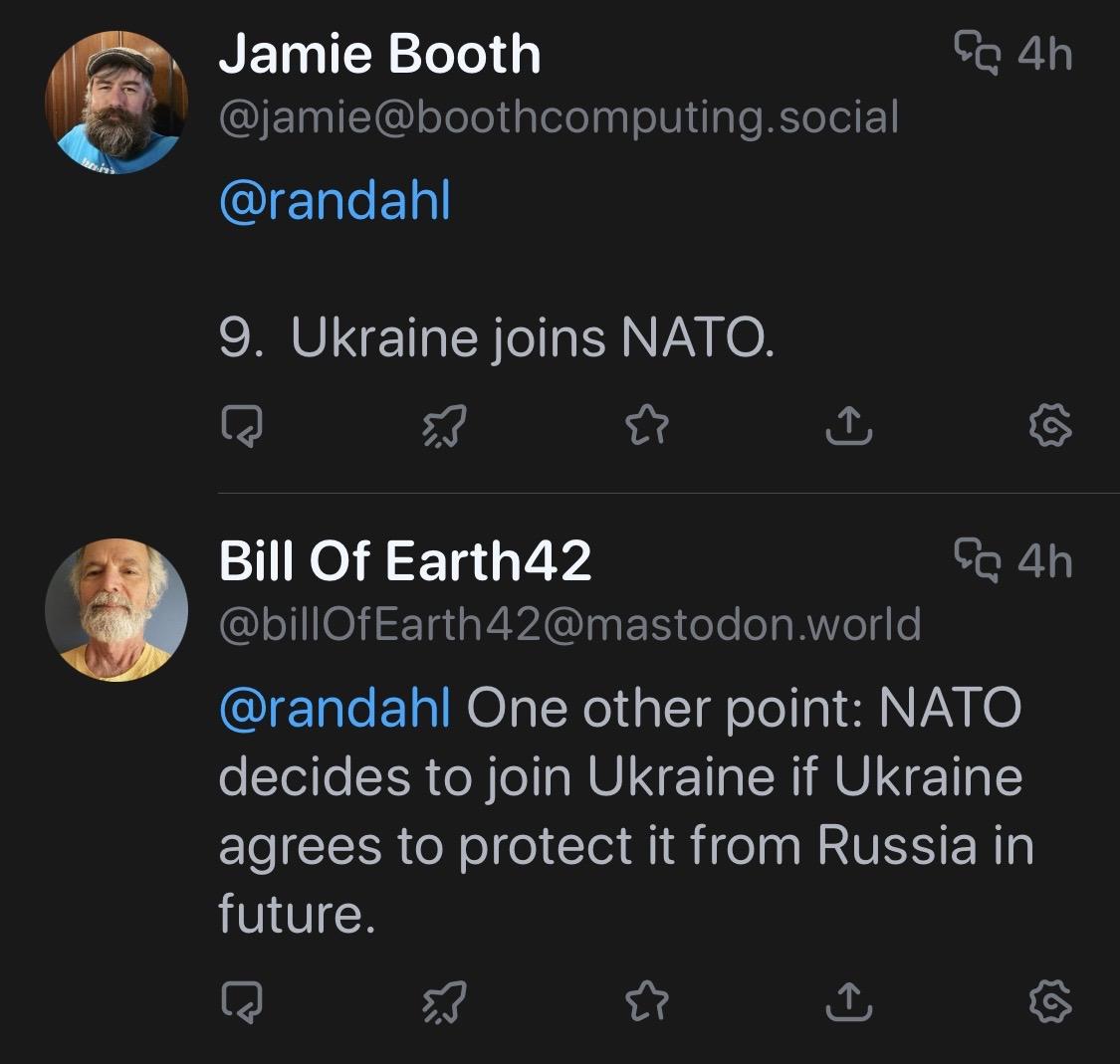The image size is (1120, 1064).
Task: Tap the Bill Of Earth42 display name
Action: tap(404, 561)
